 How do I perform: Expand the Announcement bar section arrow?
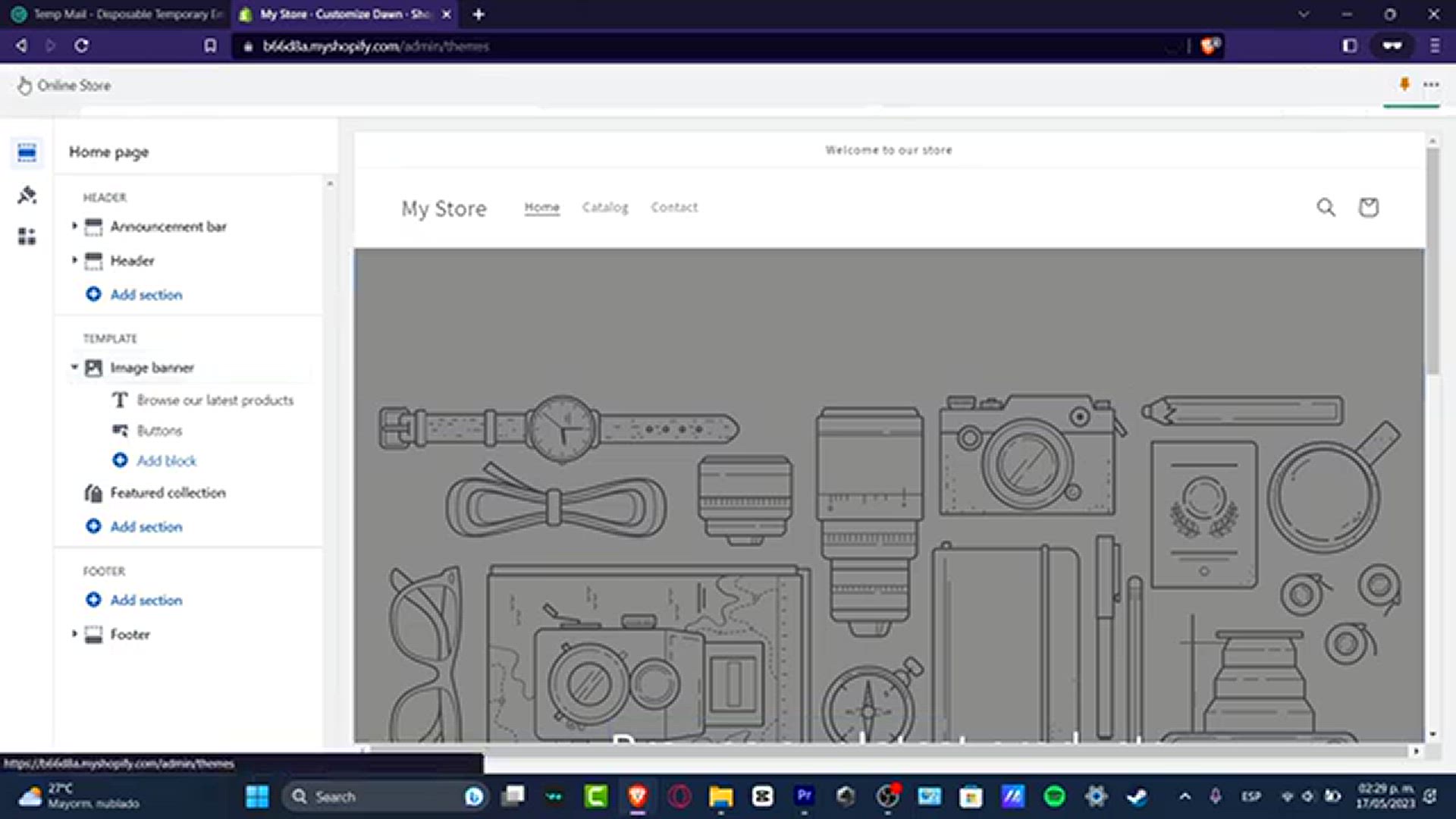[74, 226]
